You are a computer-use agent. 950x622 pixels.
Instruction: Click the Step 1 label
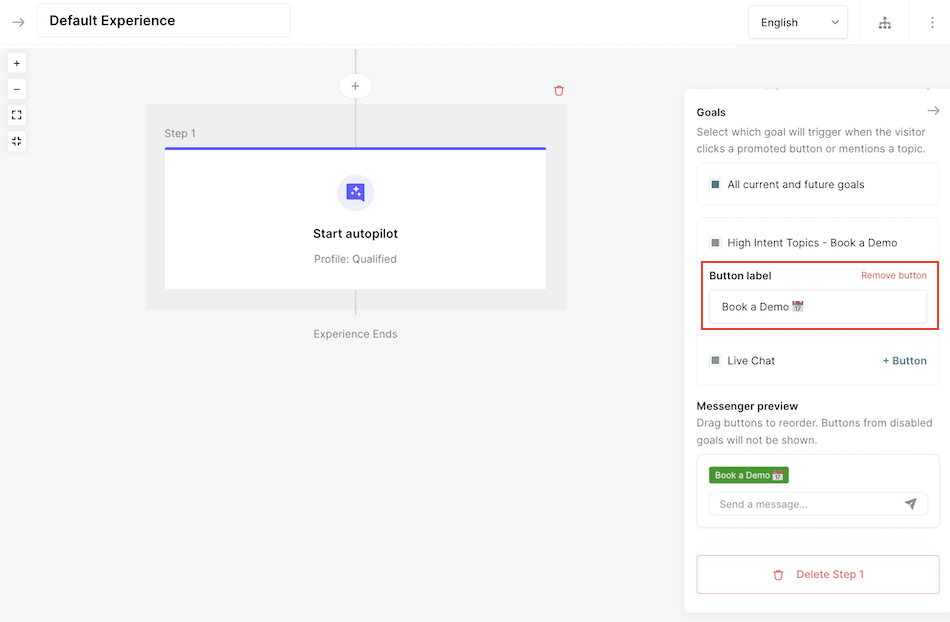(x=180, y=133)
